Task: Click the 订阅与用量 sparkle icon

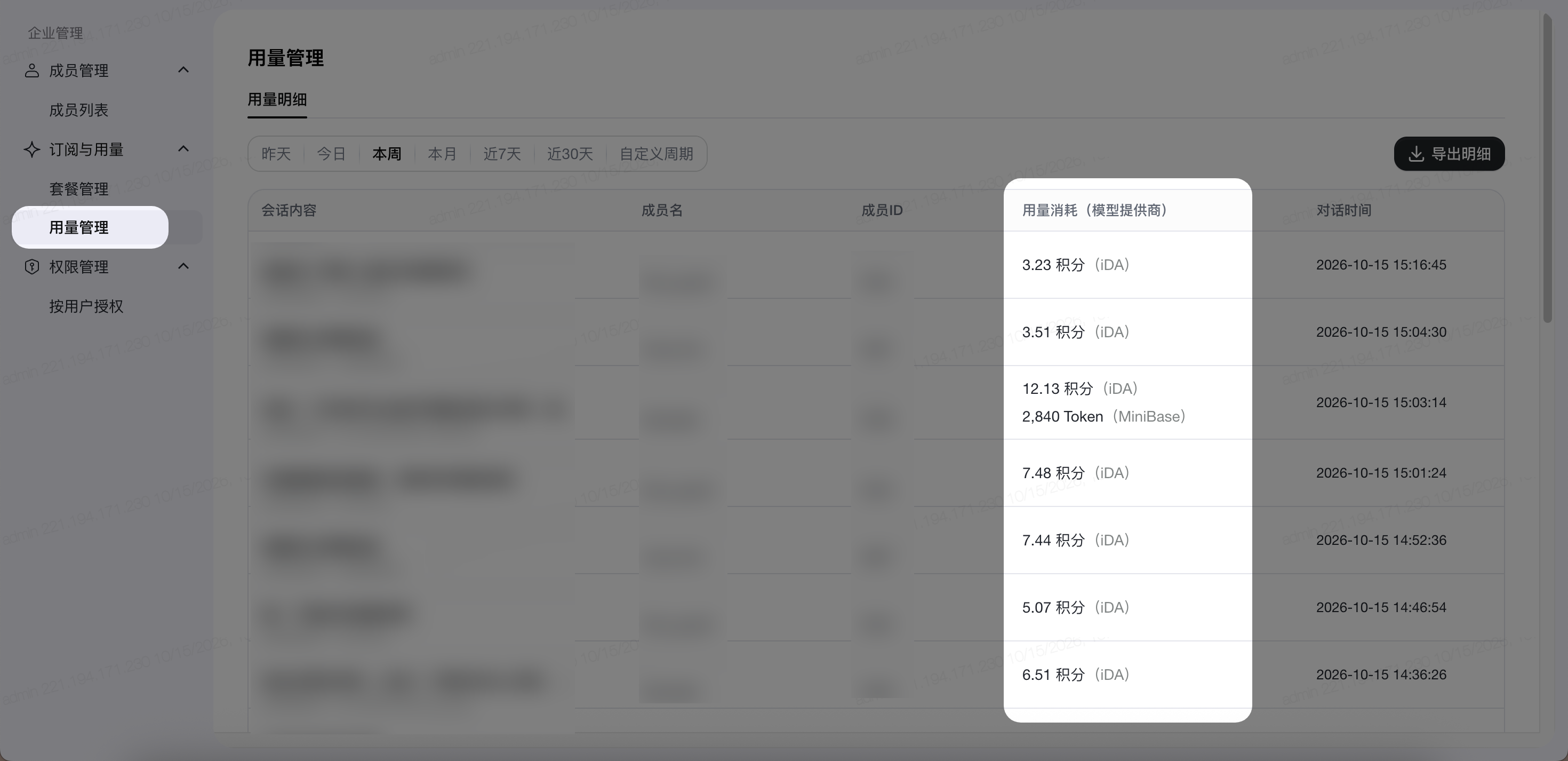Action: tap(31, 149)
